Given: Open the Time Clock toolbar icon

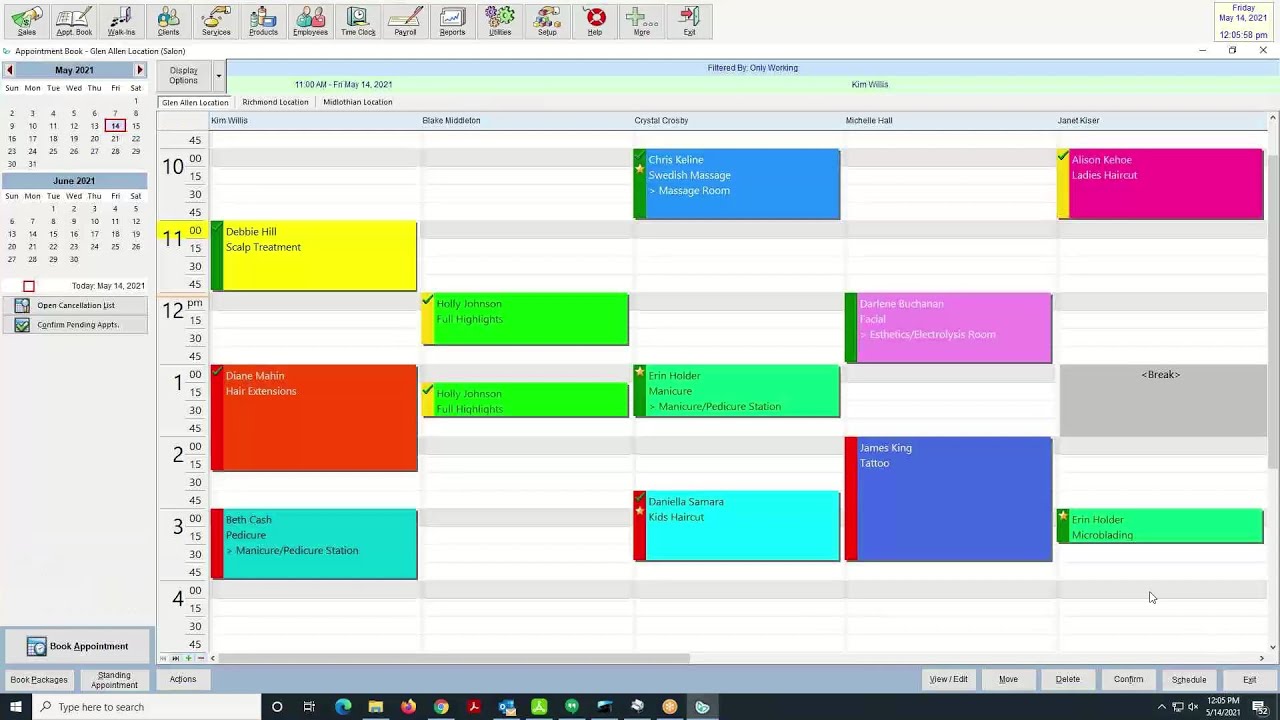Looking at the screenshot, I should tap(358, 21).
